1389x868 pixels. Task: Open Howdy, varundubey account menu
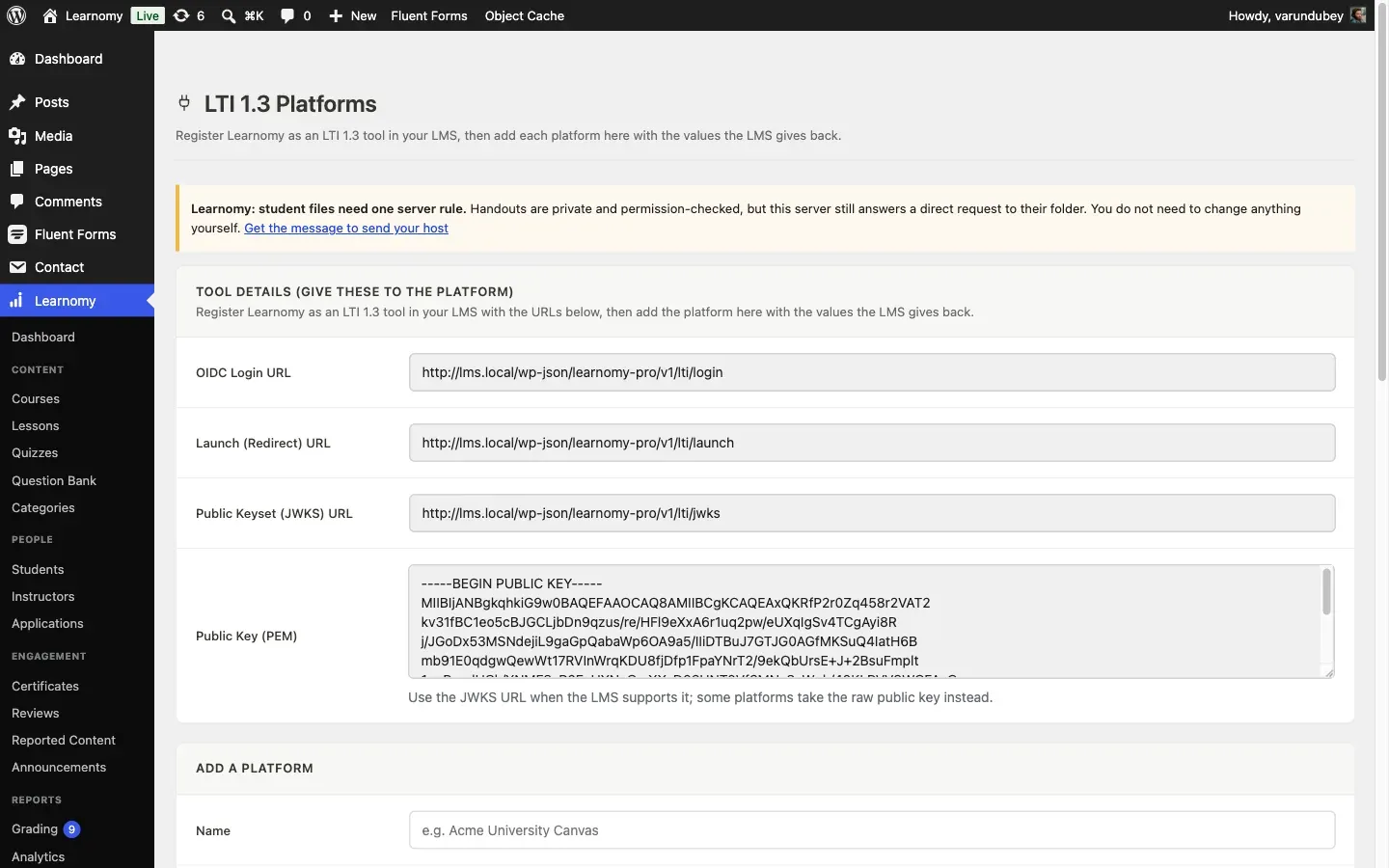(1296, 15)
